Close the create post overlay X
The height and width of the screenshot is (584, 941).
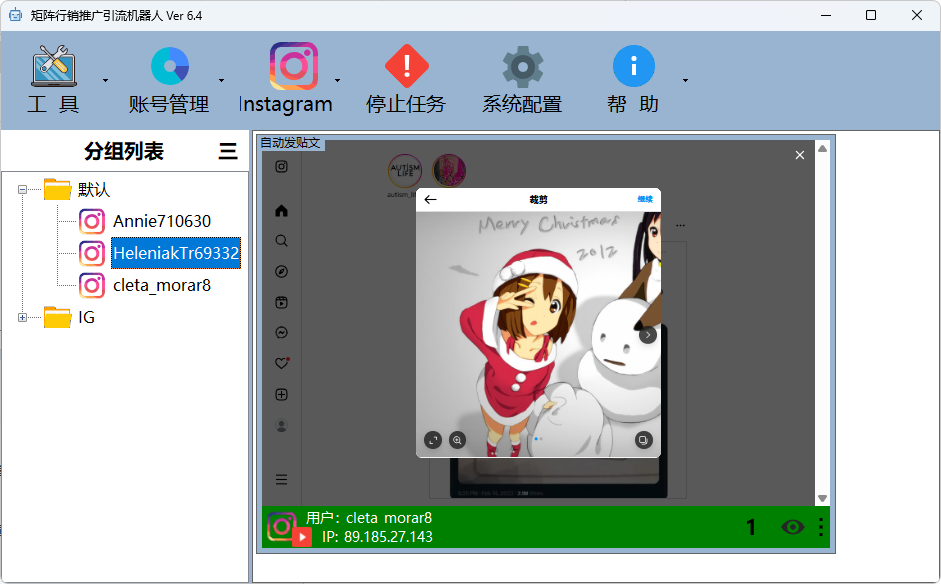pos(799,155)
